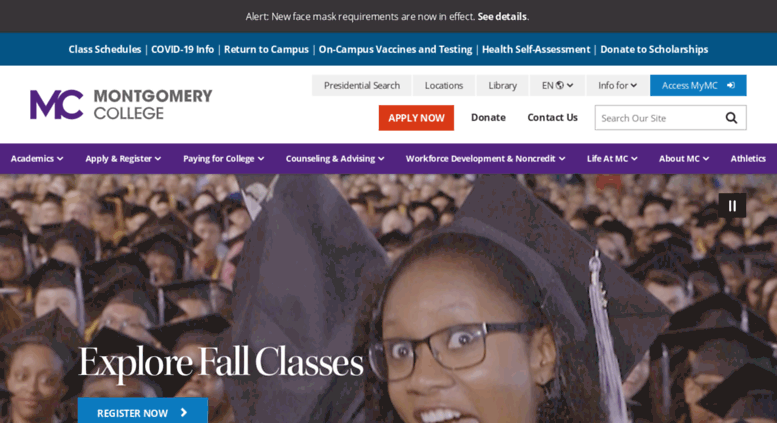Click into the Search Our Site field
The height and width of the screenshot is (423, 777).
coord(659,118)
